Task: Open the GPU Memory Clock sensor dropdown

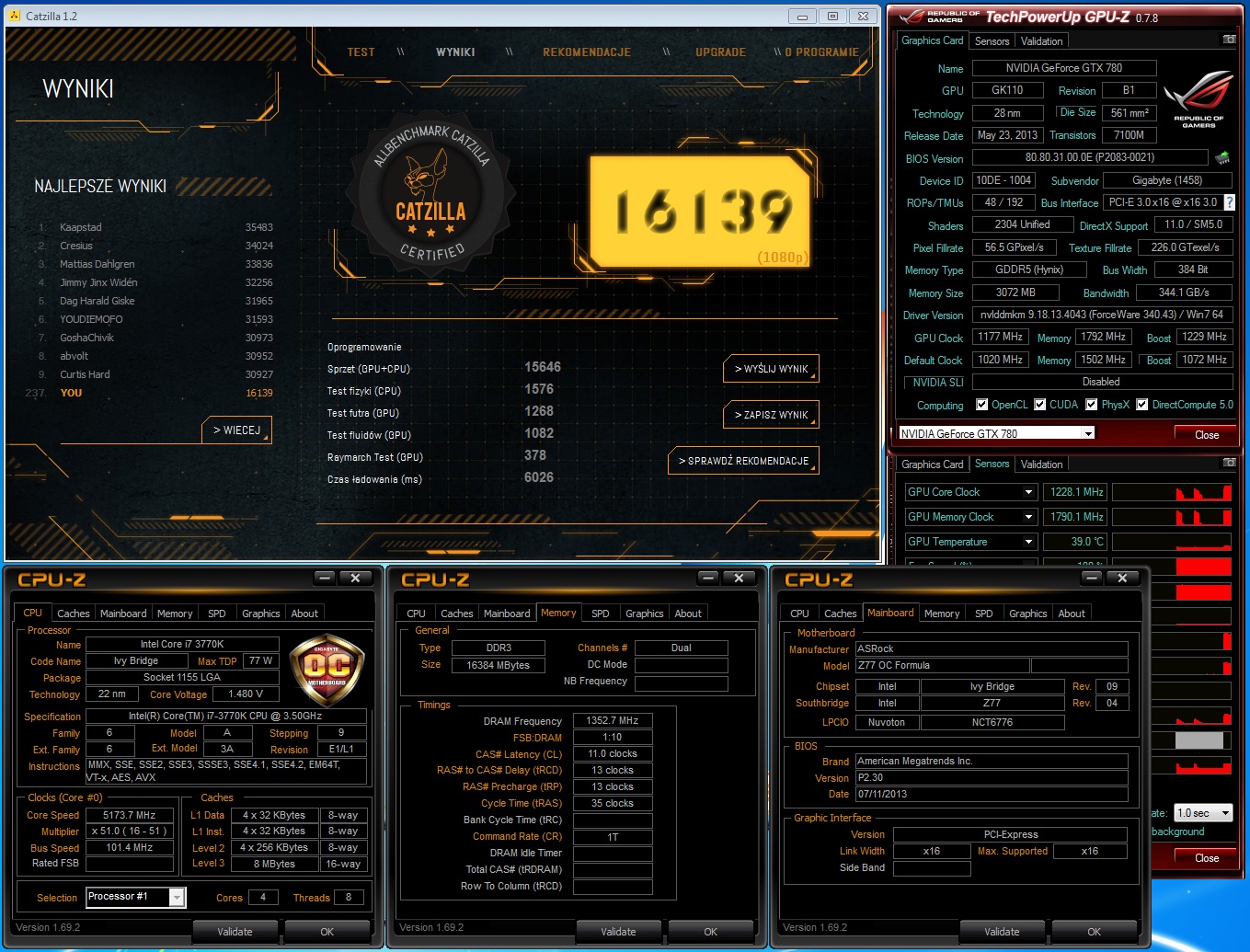Action: coord(1029,517)
